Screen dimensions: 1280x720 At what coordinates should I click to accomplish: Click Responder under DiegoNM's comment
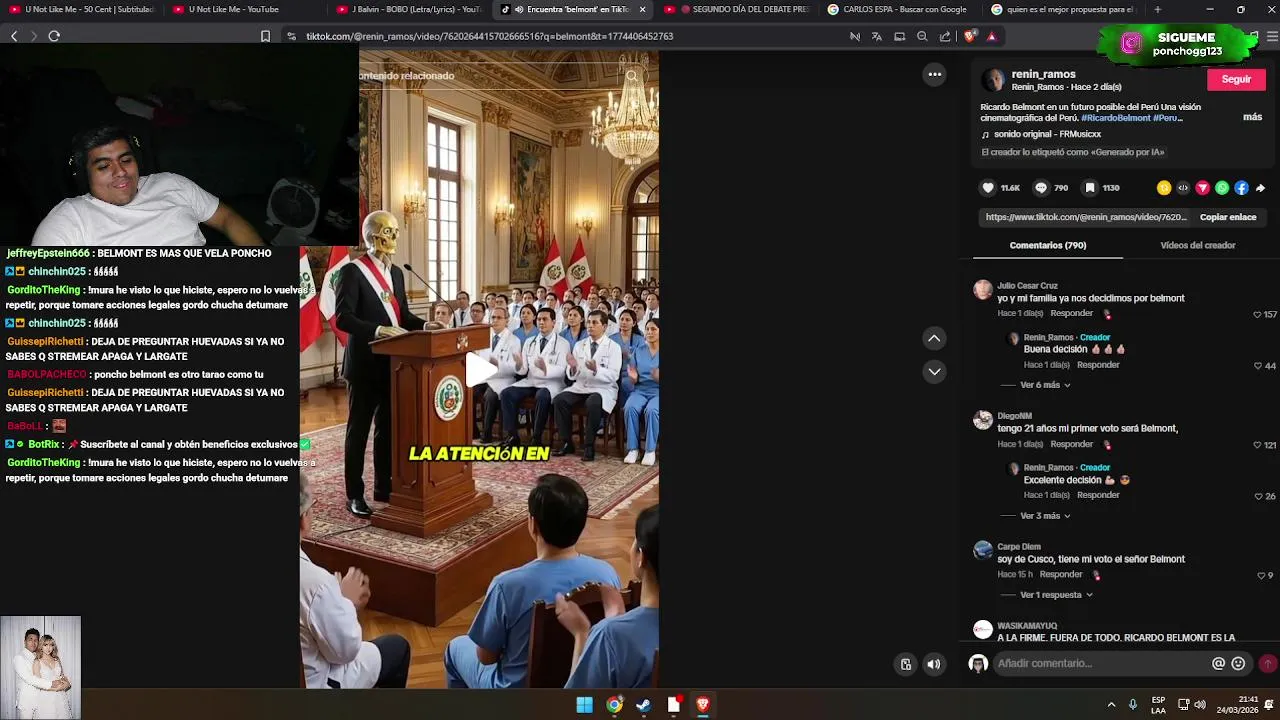coord(1072,444)
